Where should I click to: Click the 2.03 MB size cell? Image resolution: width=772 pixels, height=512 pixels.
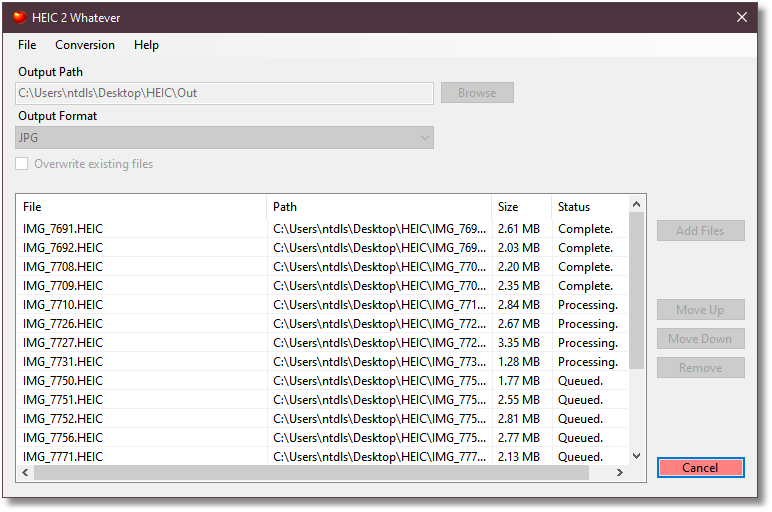pyautogui.click(x=518, y=248)
